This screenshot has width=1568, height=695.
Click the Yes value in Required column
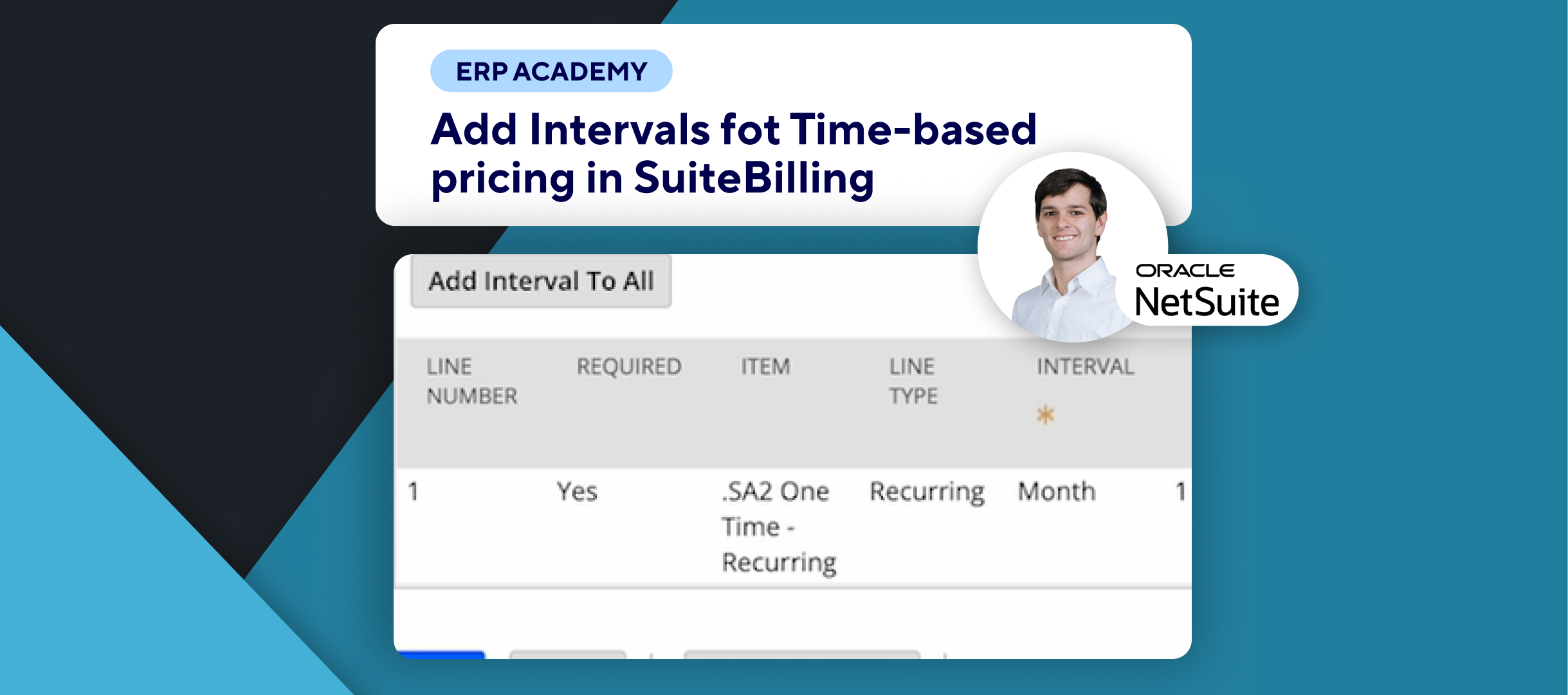[577, 492]
